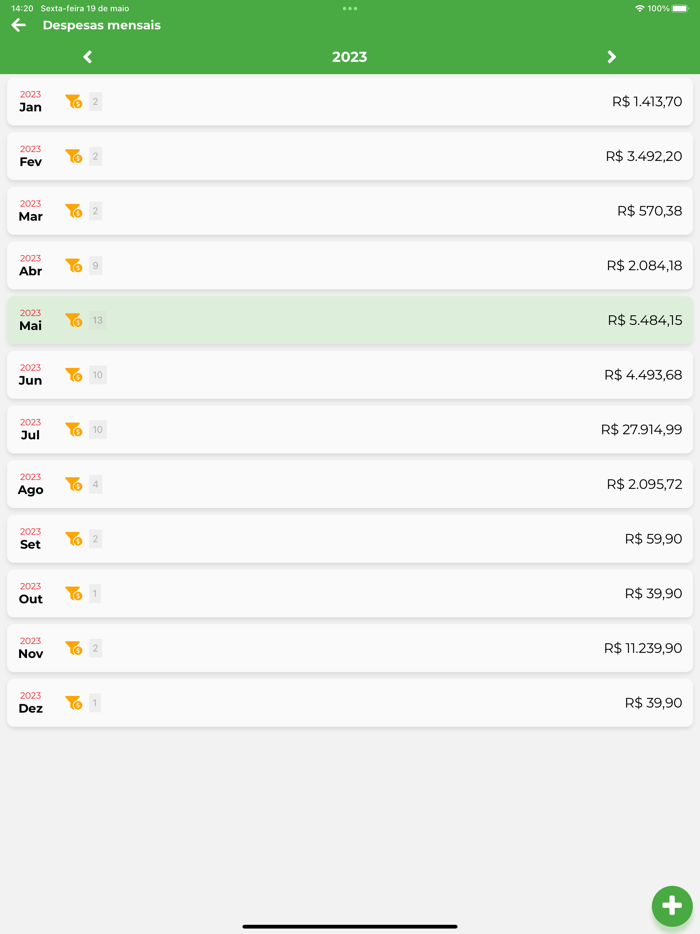Open the Despesas mensais title

point(105,25)
